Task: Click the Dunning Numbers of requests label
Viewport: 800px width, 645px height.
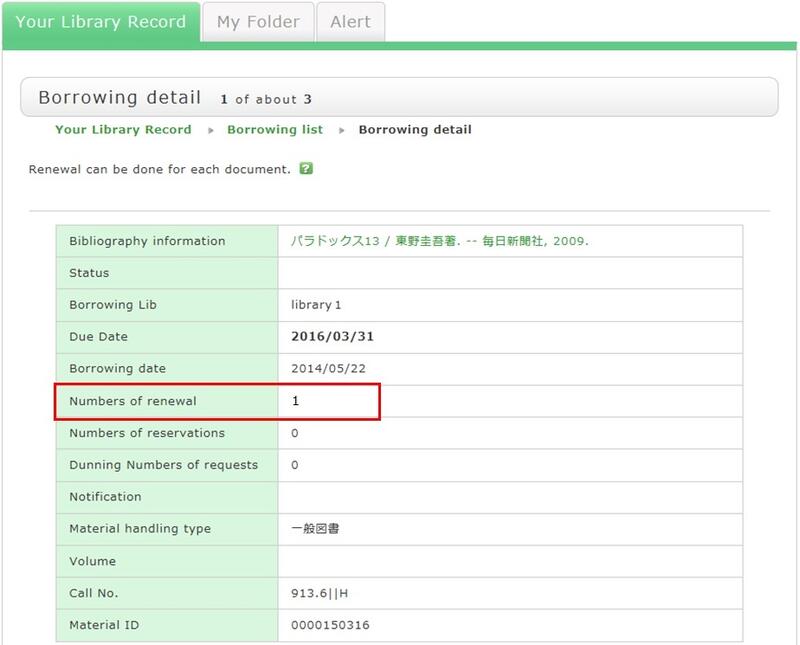Action: point(163,465)
